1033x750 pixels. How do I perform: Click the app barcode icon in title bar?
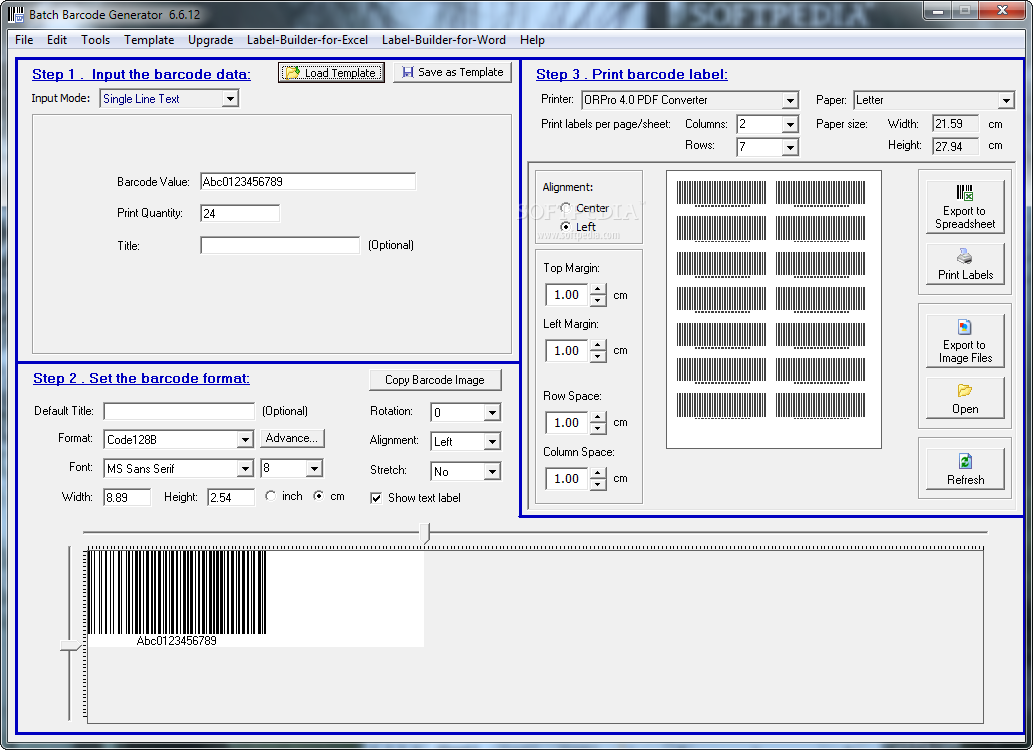[16, 14]
